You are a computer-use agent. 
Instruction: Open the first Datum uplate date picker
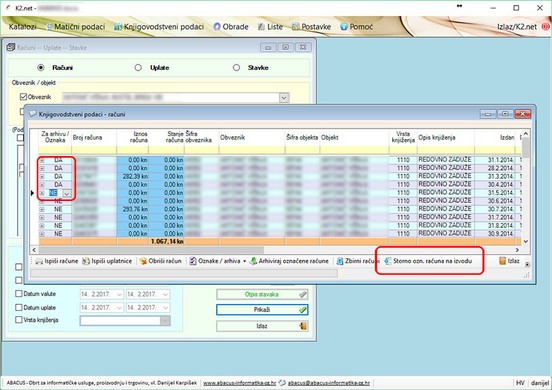pyautogui.click(x=119, y=308)
